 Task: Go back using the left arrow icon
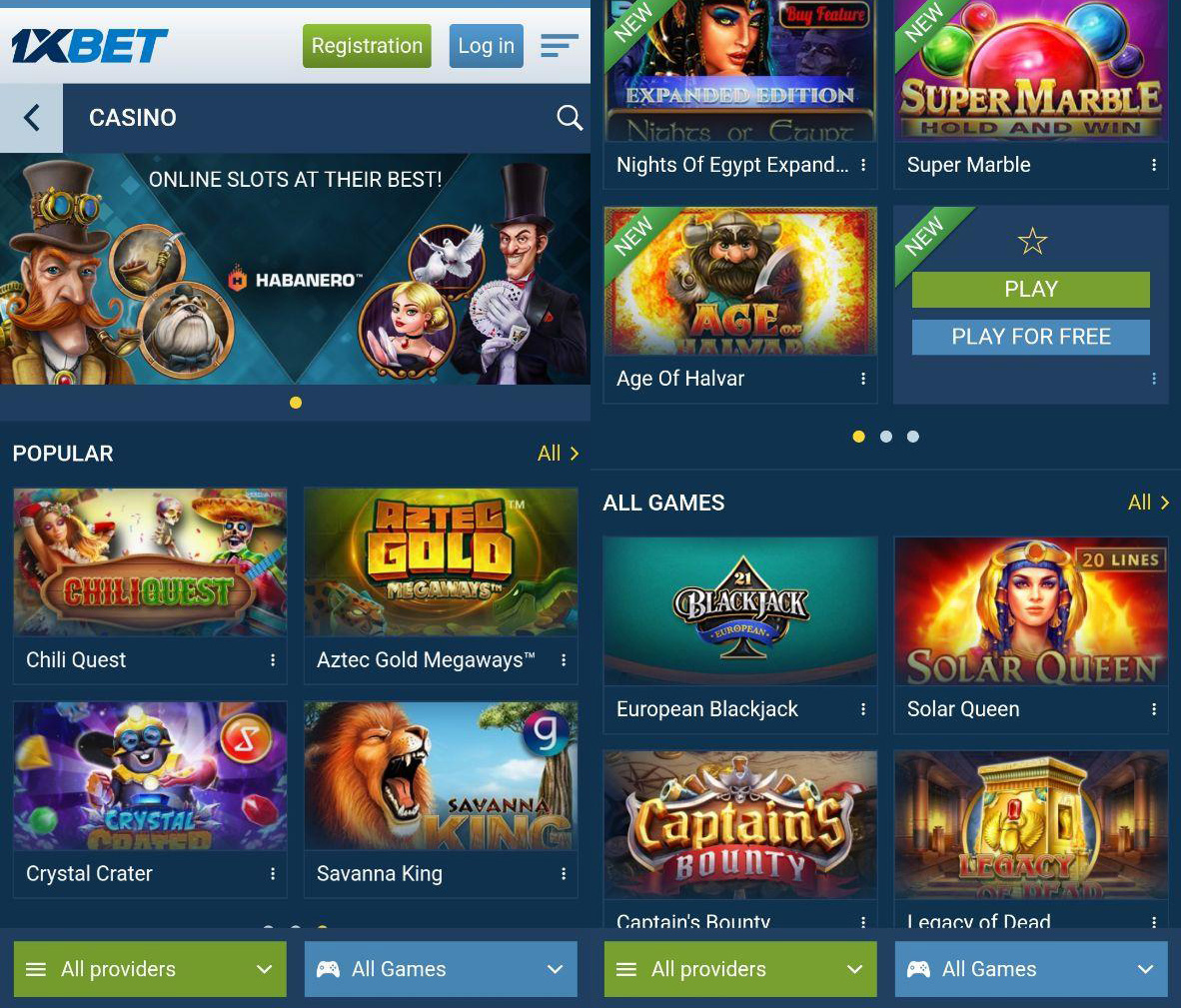31,118
